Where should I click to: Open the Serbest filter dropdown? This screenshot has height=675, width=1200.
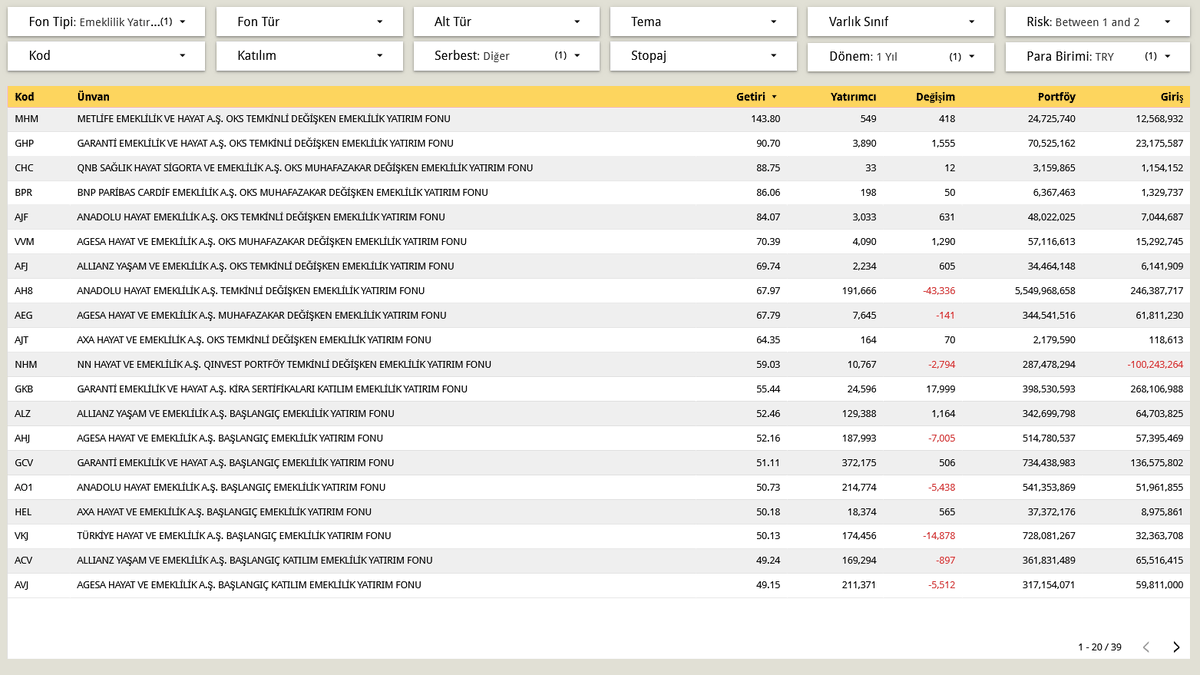[x=507, y=56]
